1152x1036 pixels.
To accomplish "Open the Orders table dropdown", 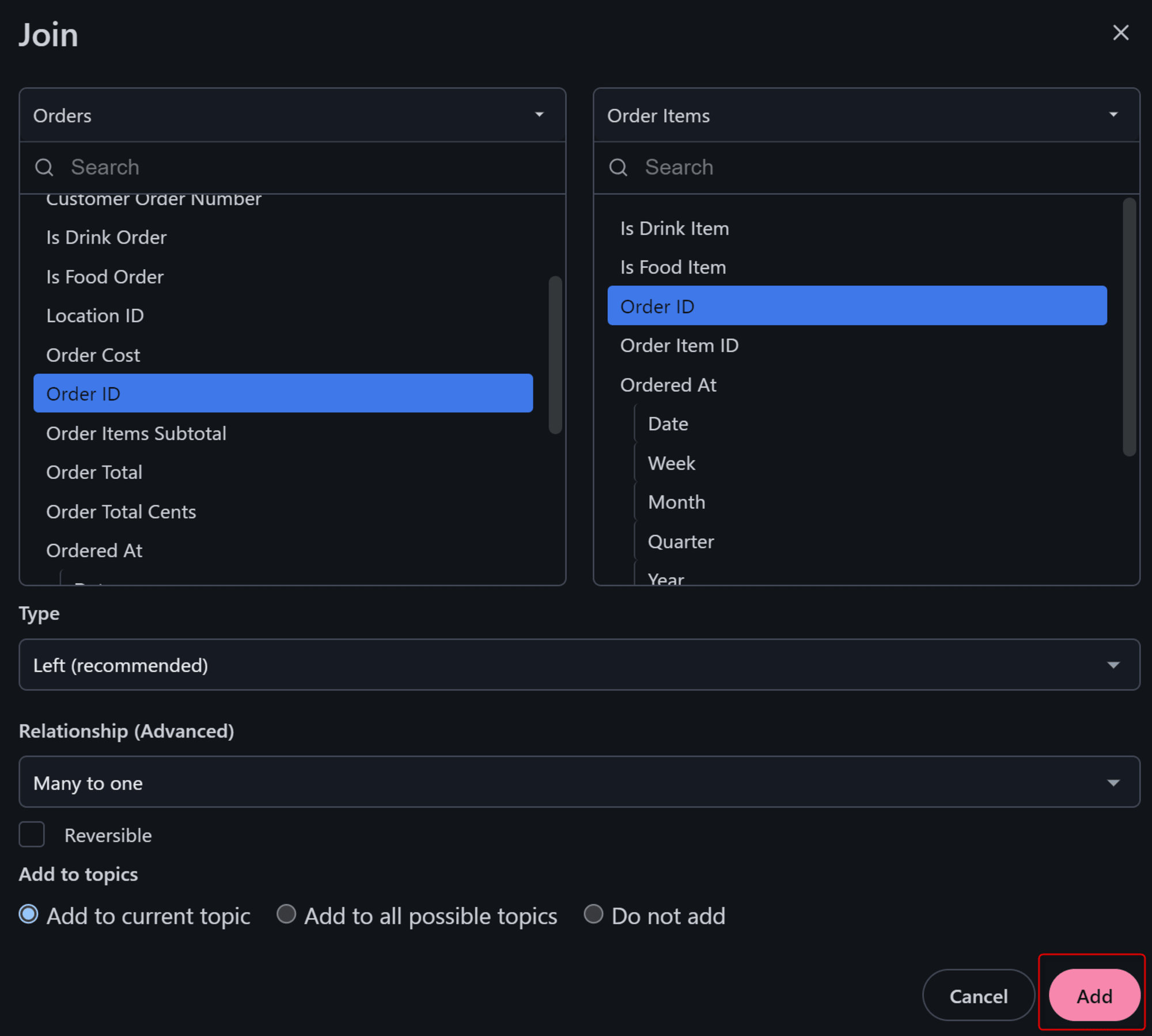I will tap(292, 115).
